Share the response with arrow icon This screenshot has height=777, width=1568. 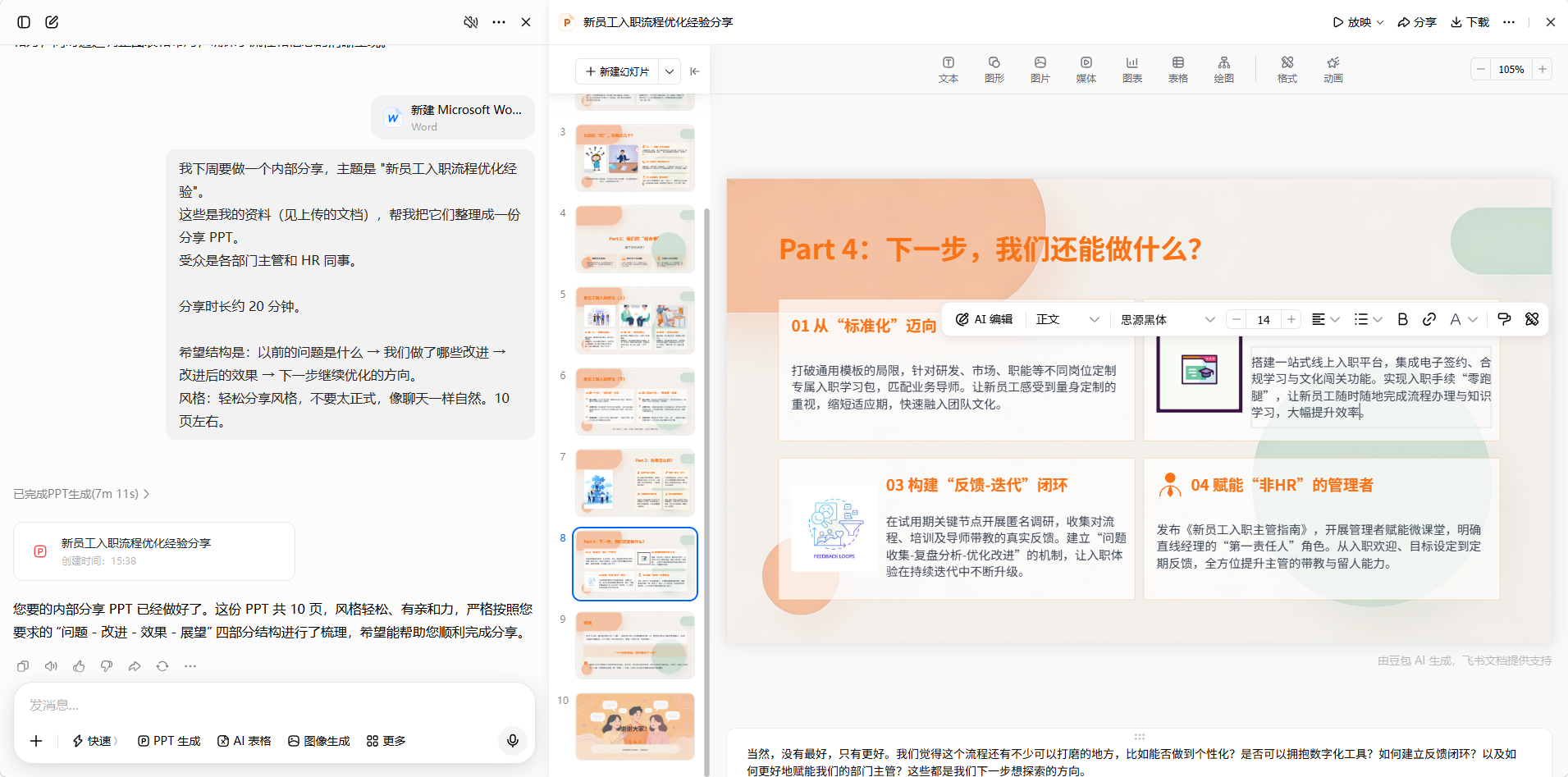tap(135, 666)
